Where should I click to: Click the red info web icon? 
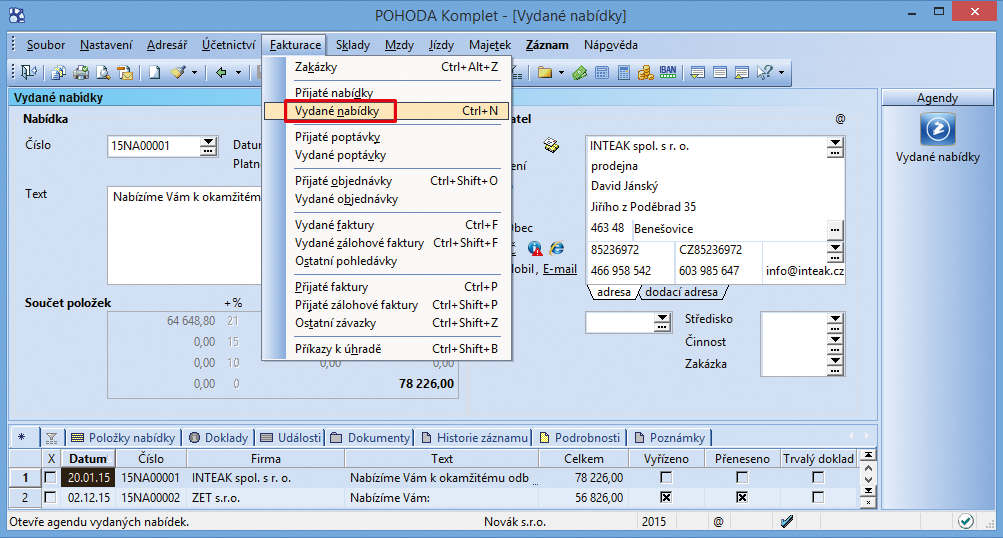(535, 248)
